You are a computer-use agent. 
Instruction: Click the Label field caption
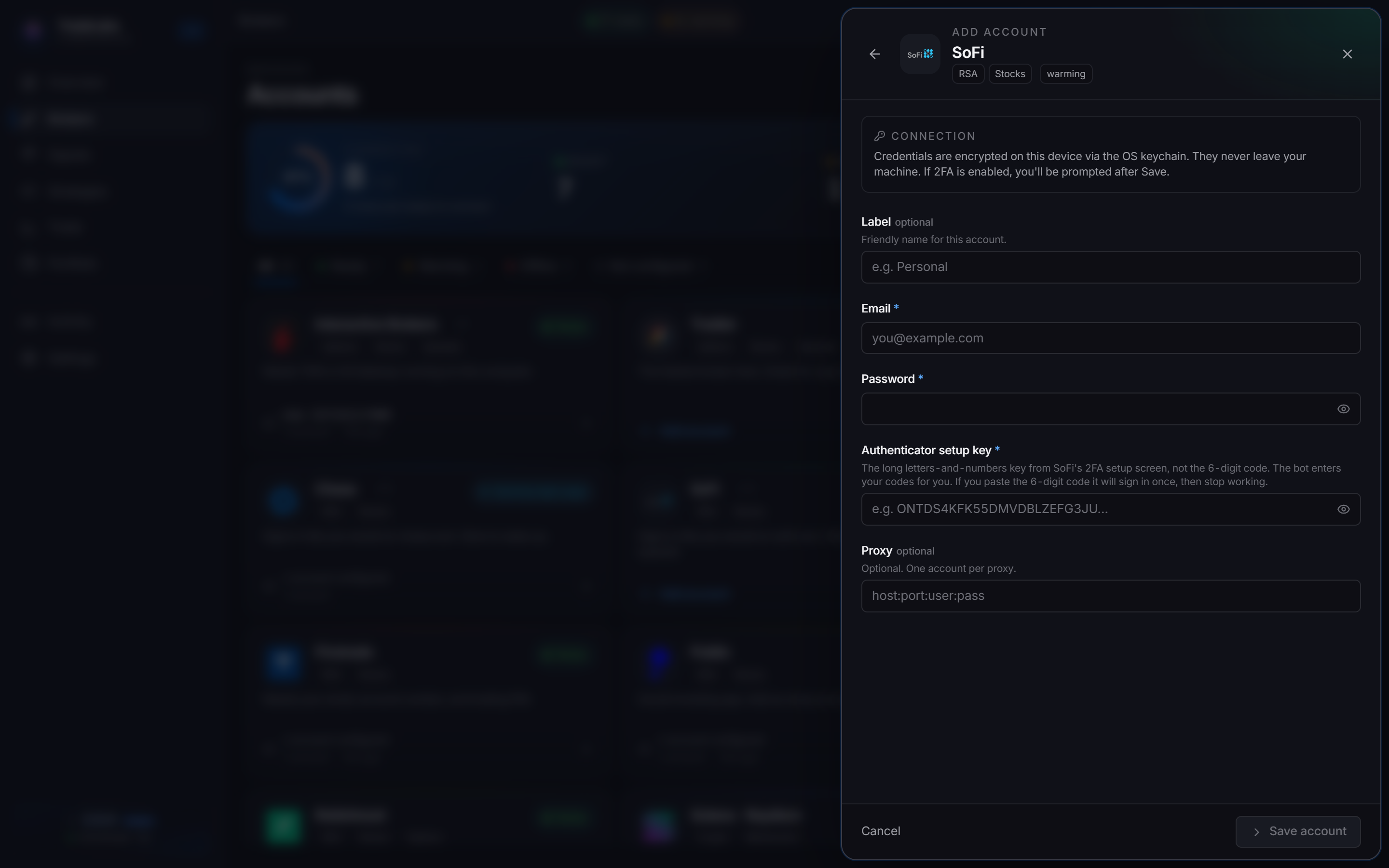click(x=876, y=222)
